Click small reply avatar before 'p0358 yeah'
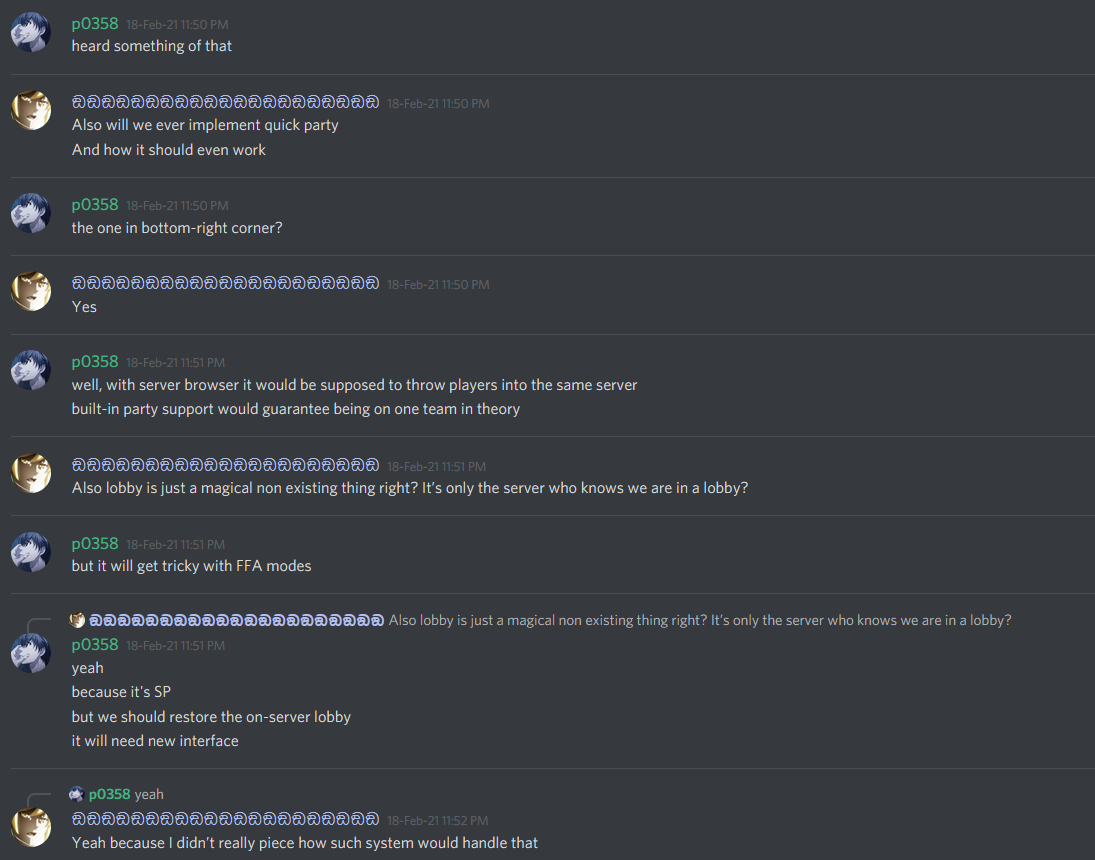 click(x=77, y=794)
